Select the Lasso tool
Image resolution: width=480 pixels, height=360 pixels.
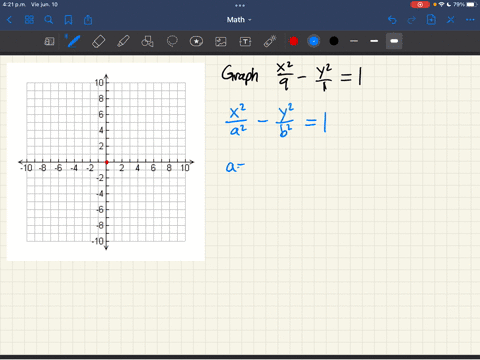(172, 41)
